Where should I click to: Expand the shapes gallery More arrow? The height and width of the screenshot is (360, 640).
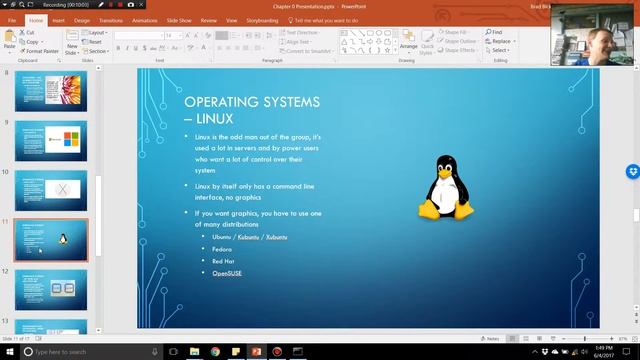(x=395, y=51)
